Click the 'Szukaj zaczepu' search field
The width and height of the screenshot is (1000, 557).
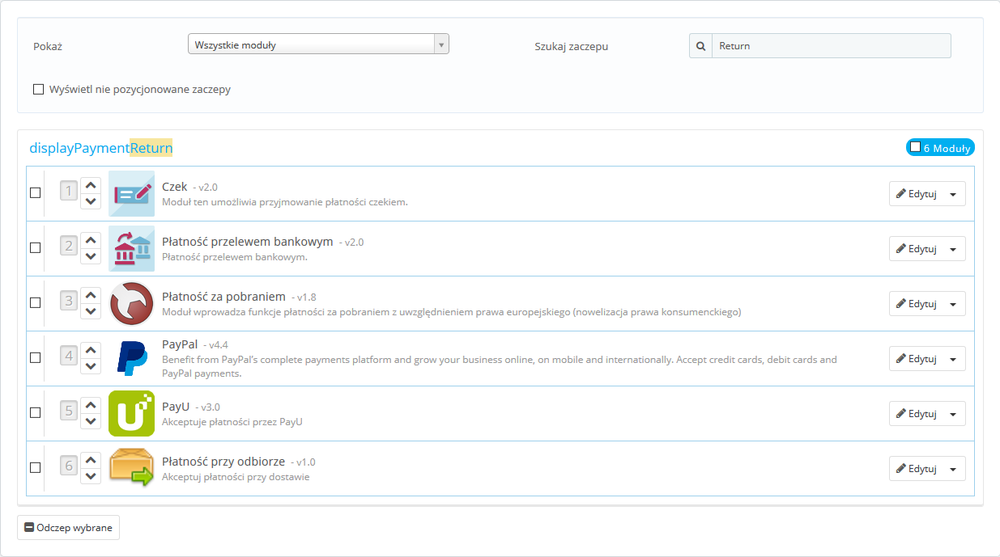click(830, 46)
